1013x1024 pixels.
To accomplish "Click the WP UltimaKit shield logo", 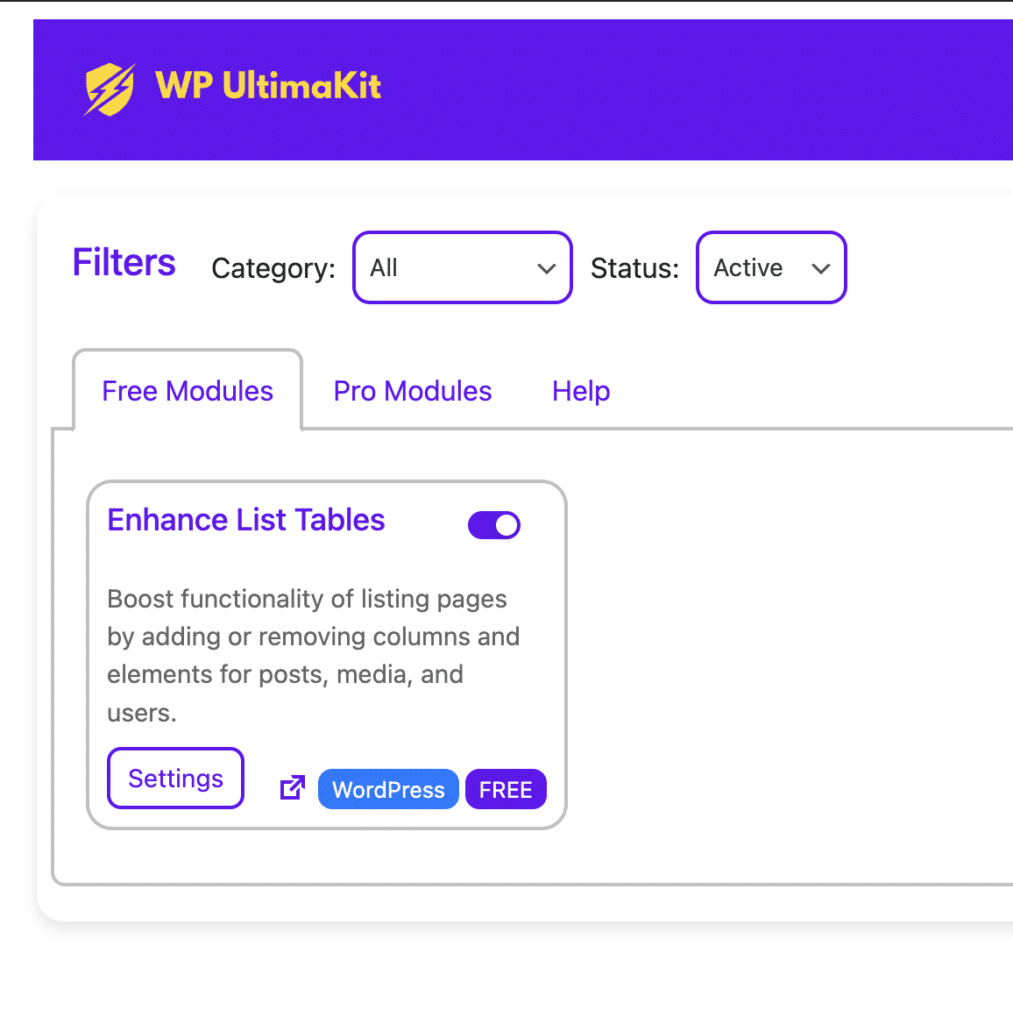I will click(x=110, y=89).
